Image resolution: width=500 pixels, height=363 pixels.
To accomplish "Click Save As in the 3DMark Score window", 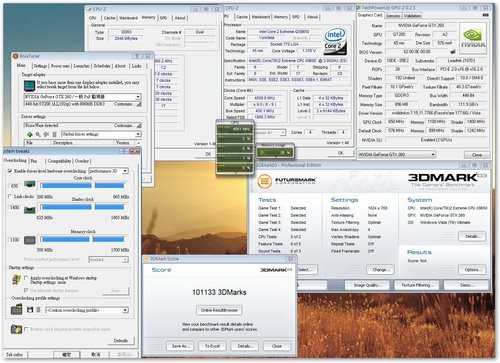I will point(180,346).
